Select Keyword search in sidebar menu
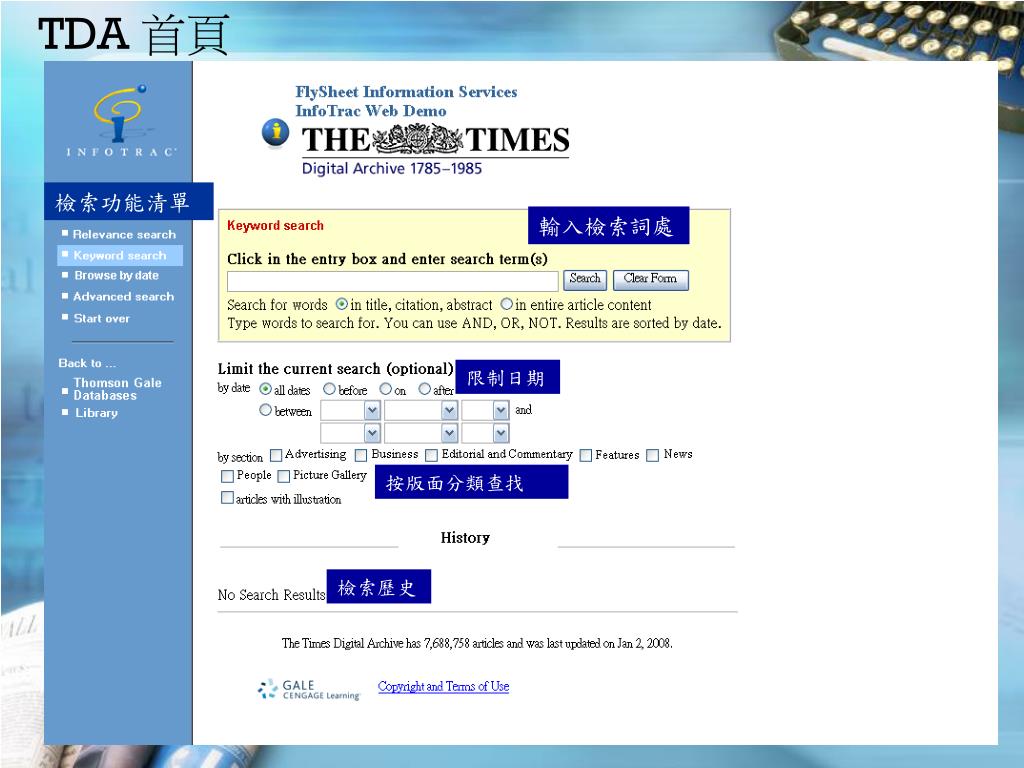Image resolution: width=1024 pixels, height=768 pixels. pyautogui.click(x=120, y=255)
